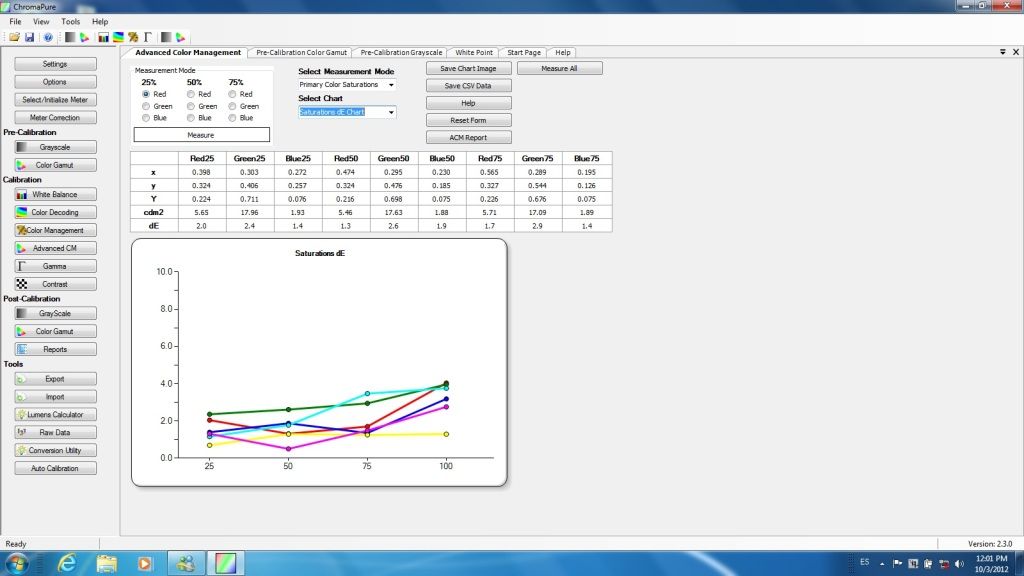
Task: Open the Tools menu
Action: (x=71, y=22)
